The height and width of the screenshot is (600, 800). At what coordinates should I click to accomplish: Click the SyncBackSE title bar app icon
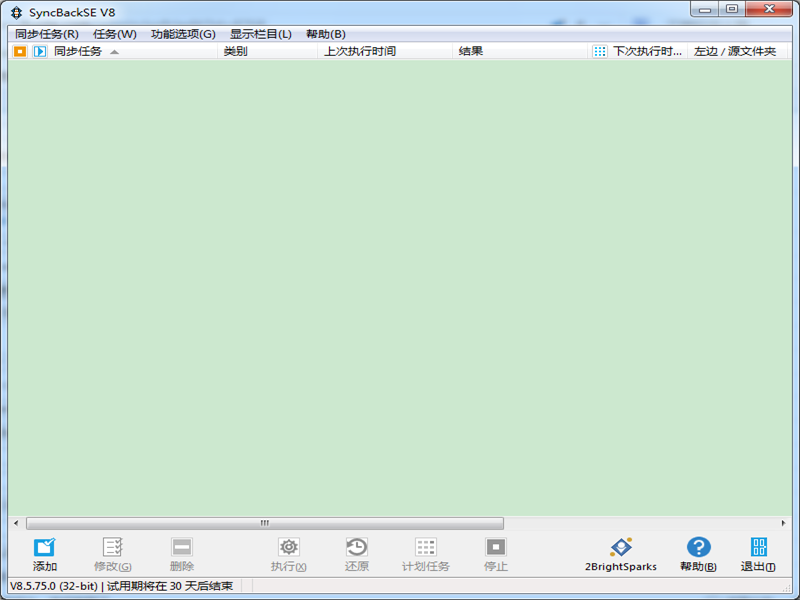16,12
